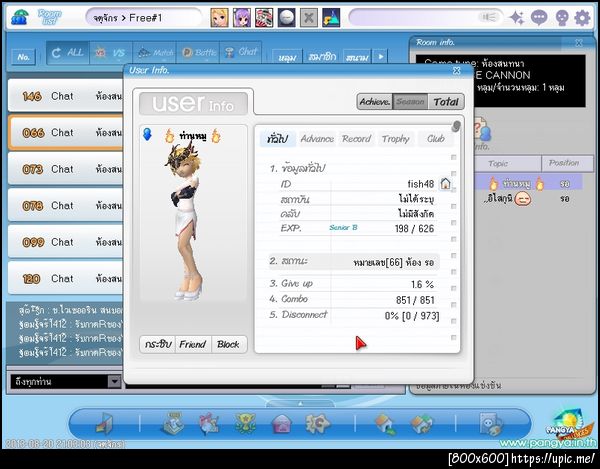The width and height of the screenshot is (600, 469).
Task: Switch to the Season tab
Action: (410, 102)
